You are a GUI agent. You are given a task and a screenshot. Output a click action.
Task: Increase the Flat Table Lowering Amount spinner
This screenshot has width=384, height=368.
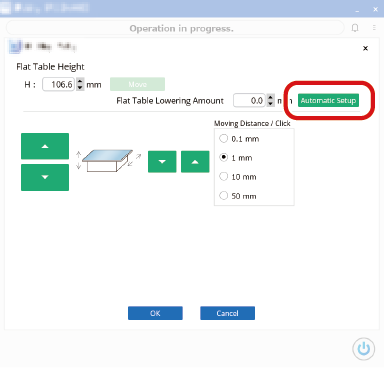pos(271,97)
